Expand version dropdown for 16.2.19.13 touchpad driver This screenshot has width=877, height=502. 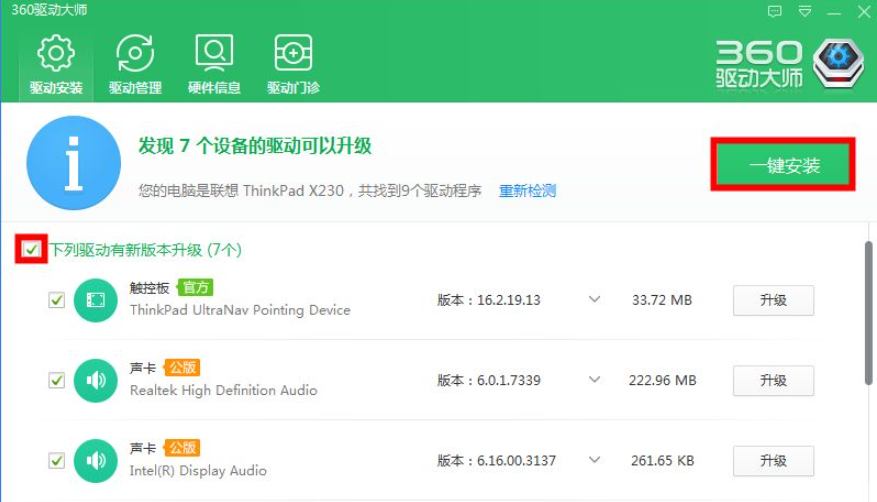tap(594, 300)
